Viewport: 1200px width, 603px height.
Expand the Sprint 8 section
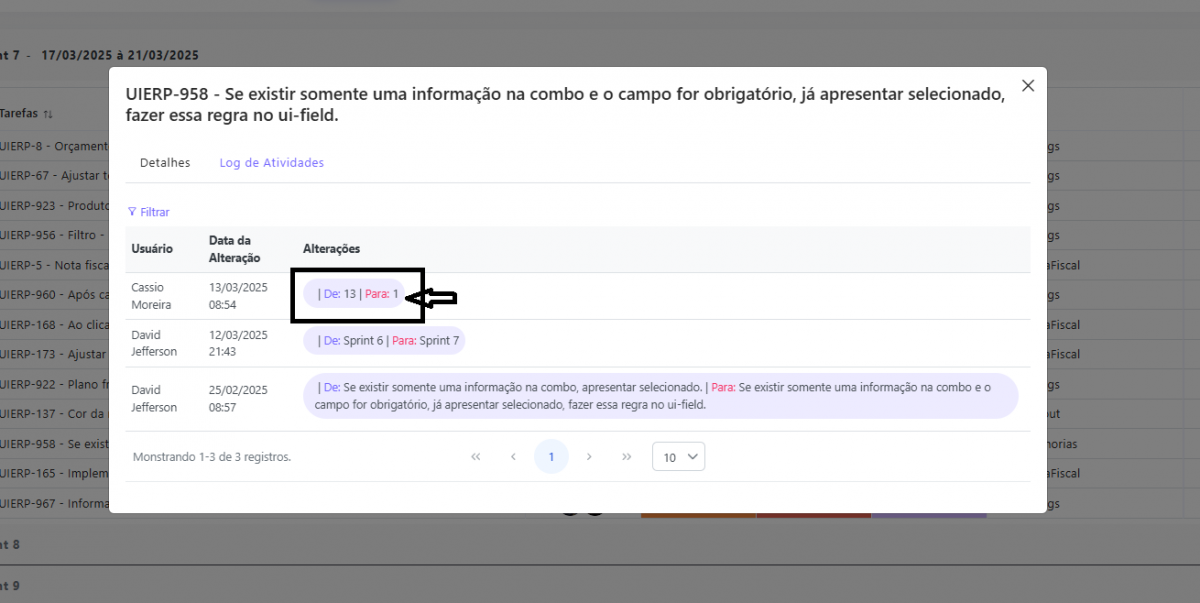point(10,545)
